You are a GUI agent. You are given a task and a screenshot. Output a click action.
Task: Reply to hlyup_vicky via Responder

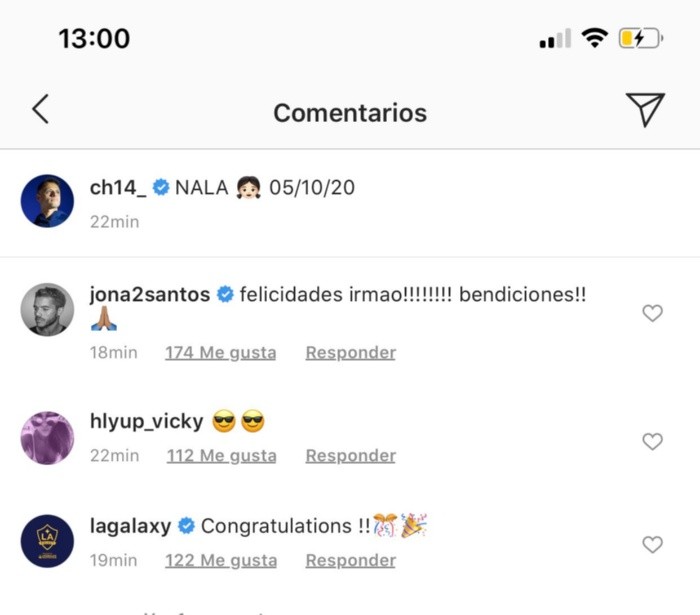(x=350, y=456)
